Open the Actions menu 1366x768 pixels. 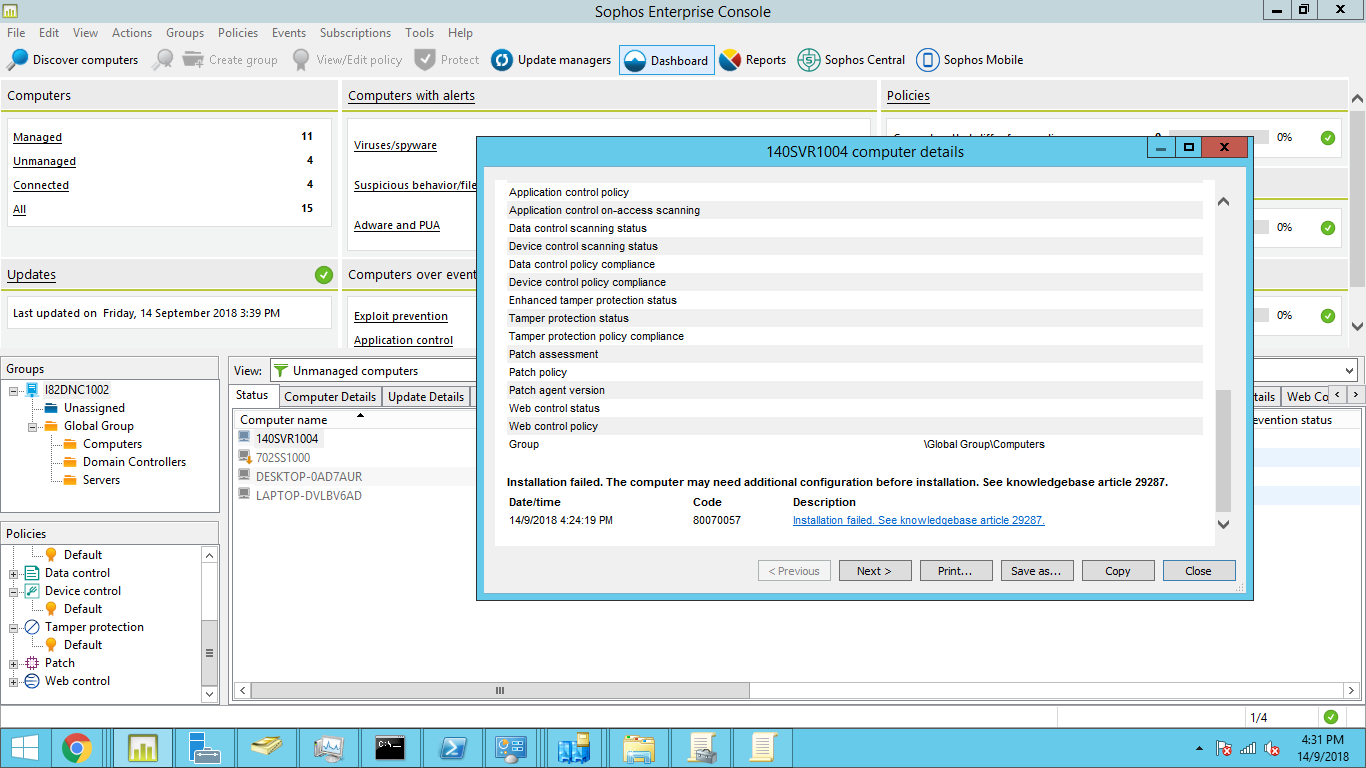(132, 33)
